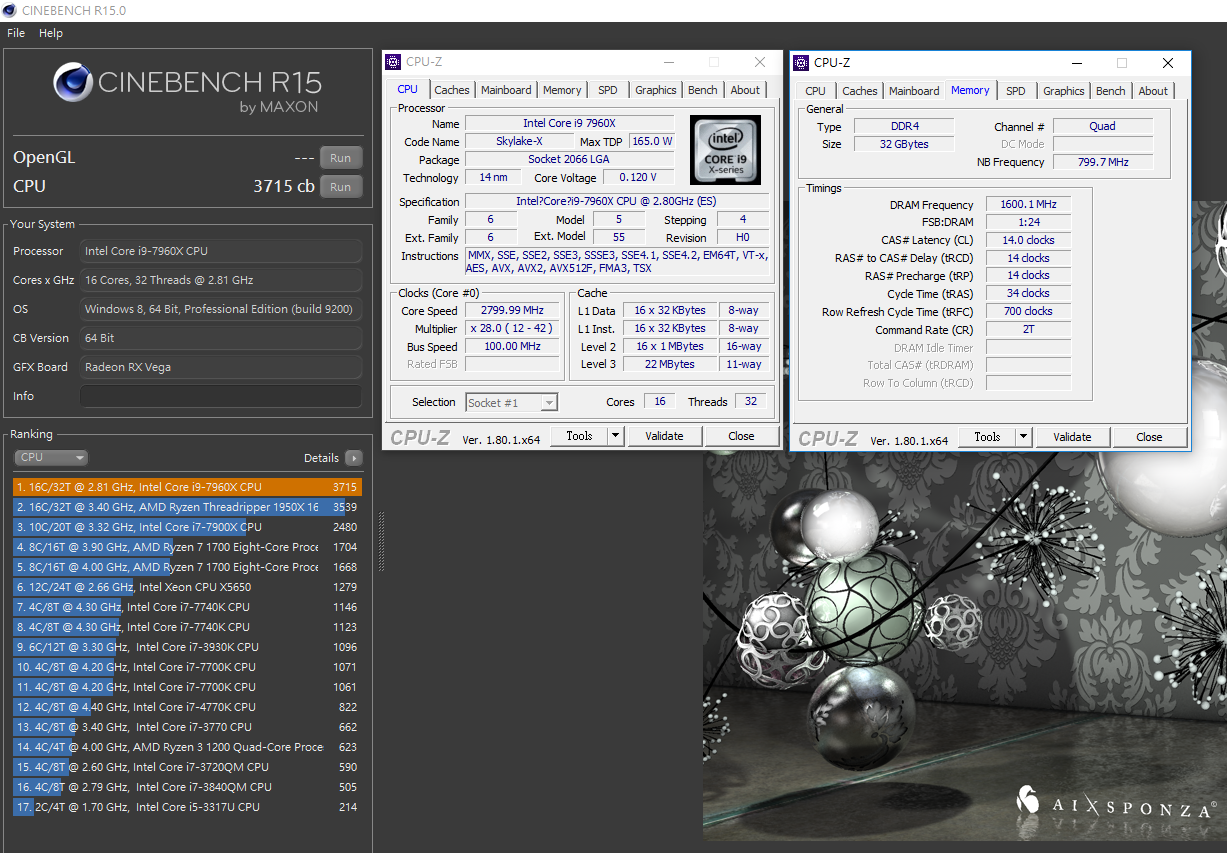This screenshot has height=853, width=1227.
Task: Select the Intel Xeon CPU X5650 ranking row
Action: point(188,587)
